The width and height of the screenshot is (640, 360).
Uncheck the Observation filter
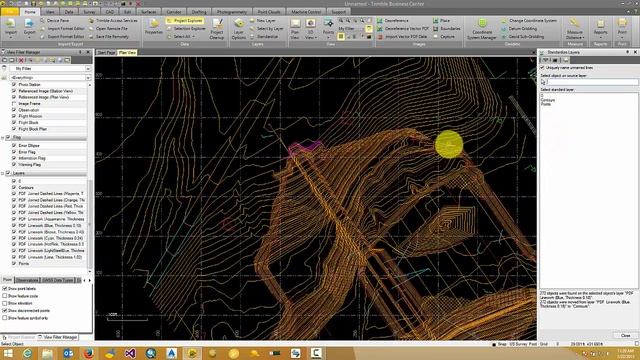[x=14, y=110]
